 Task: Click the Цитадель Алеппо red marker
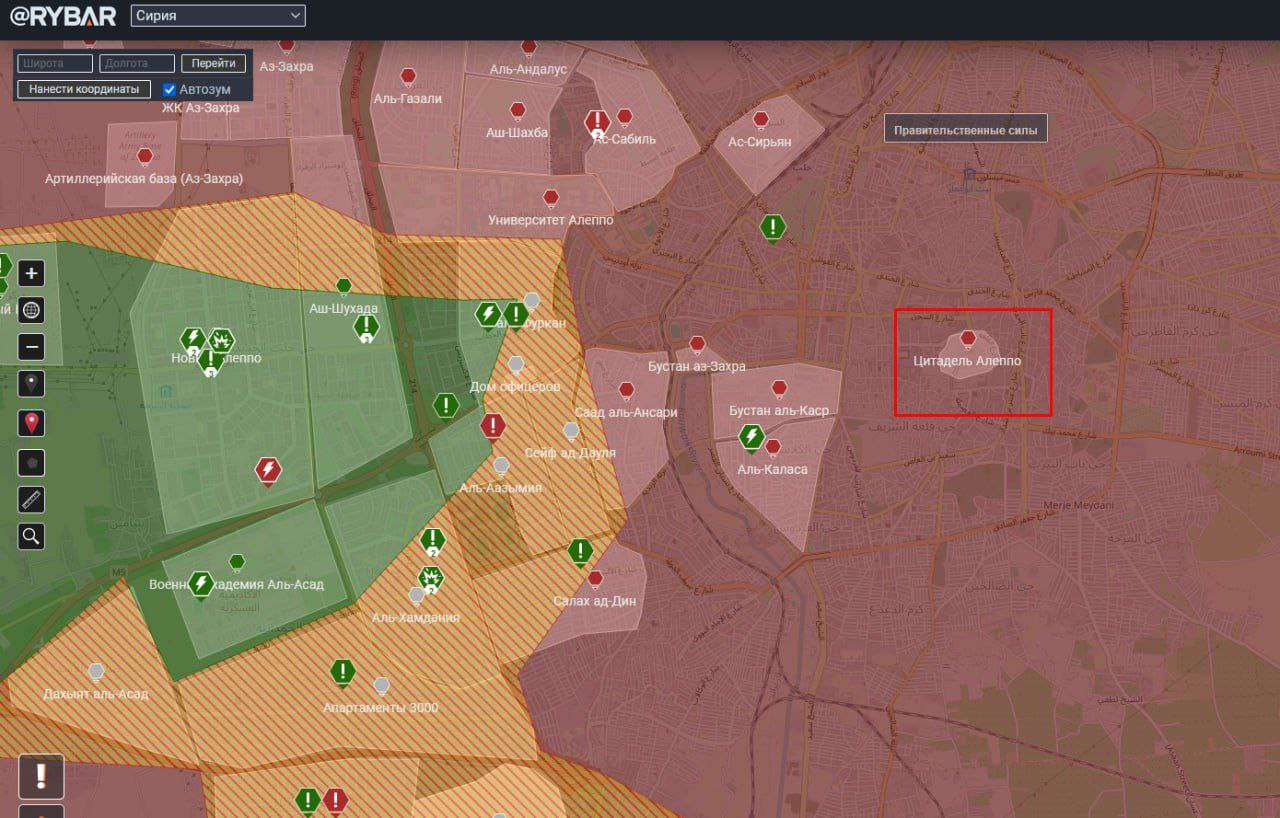point(968,339)
